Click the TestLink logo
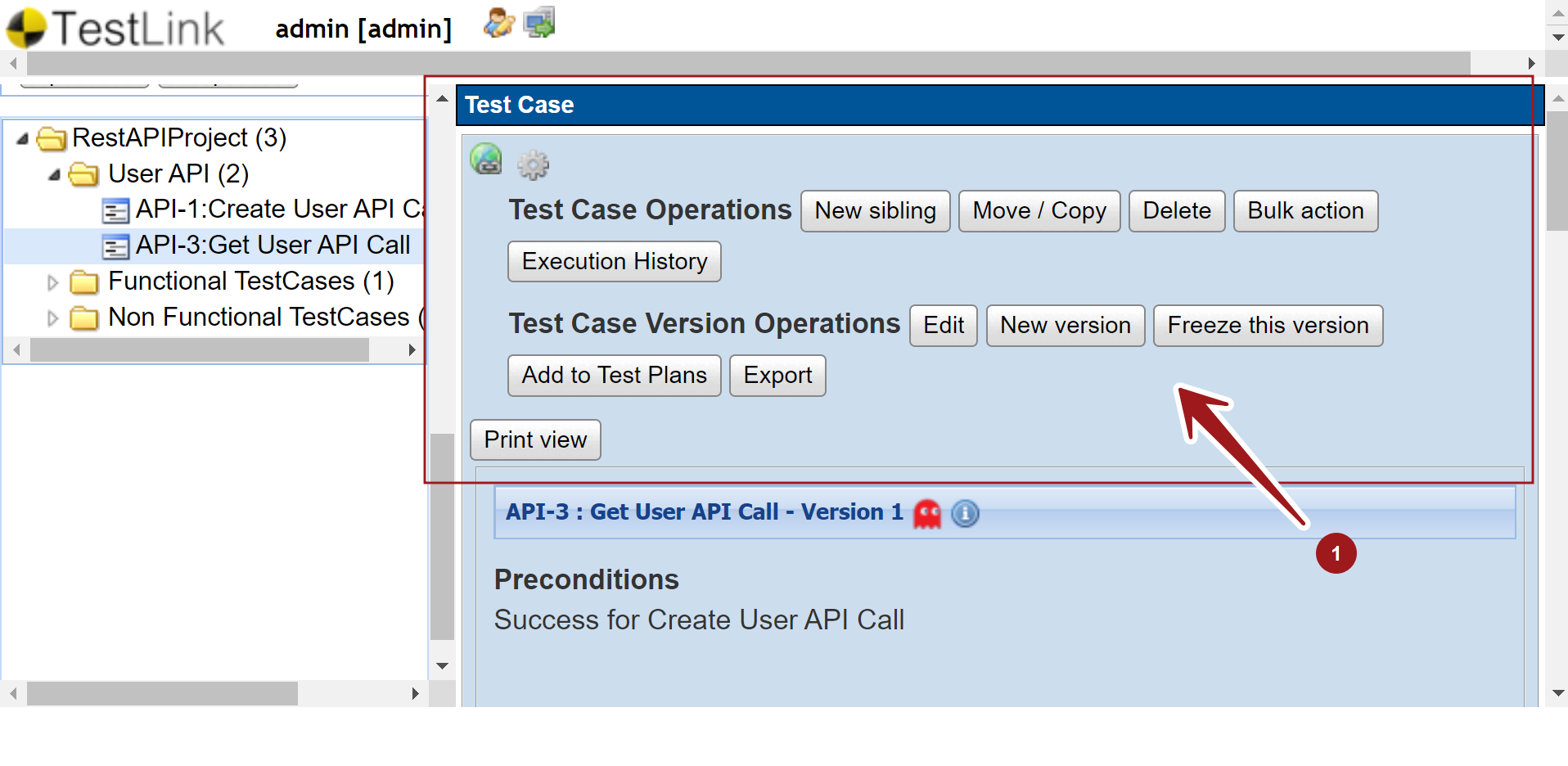Screen dimensions: 1568x766 115,28
